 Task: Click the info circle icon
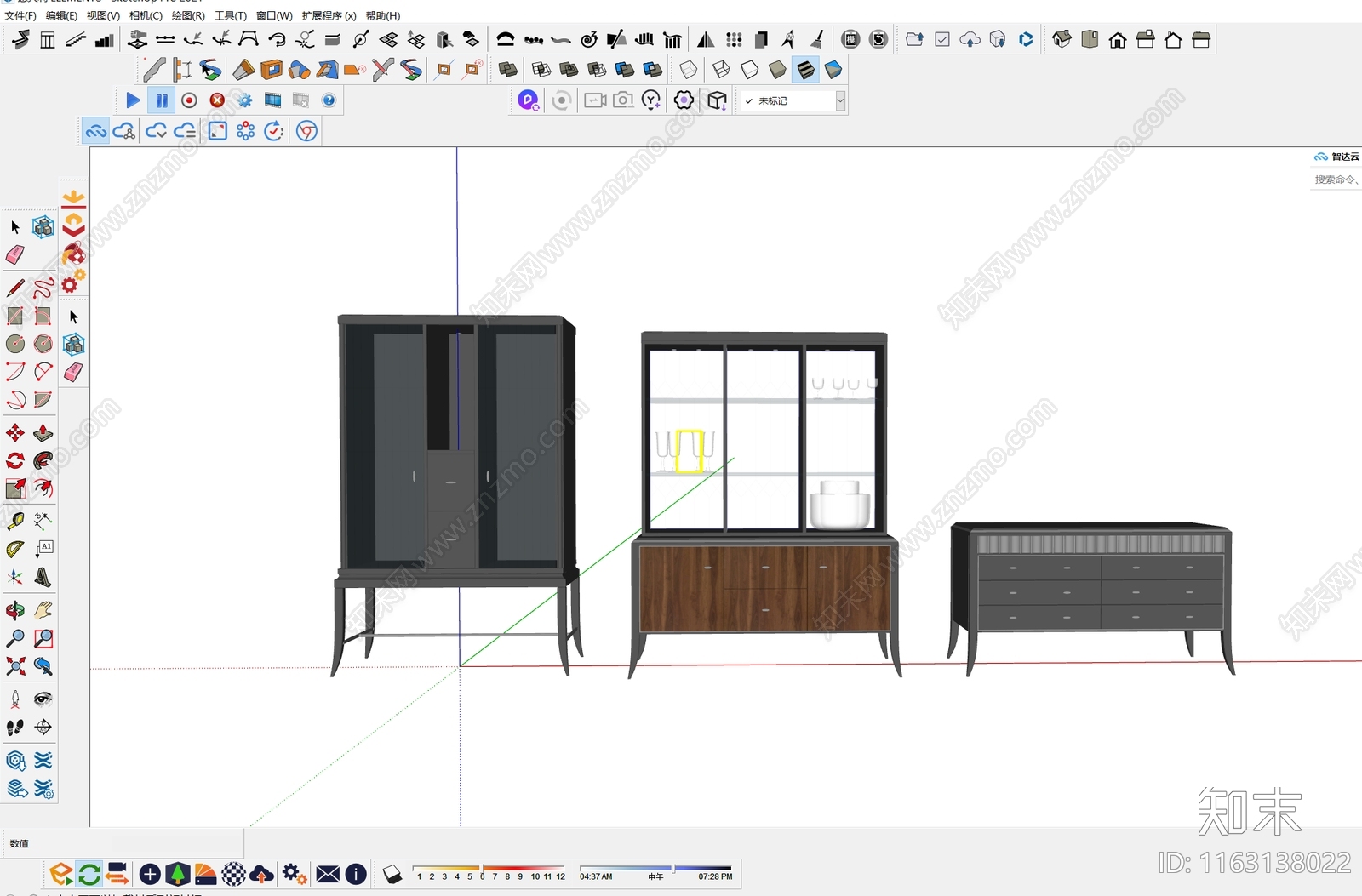point(356,874)
